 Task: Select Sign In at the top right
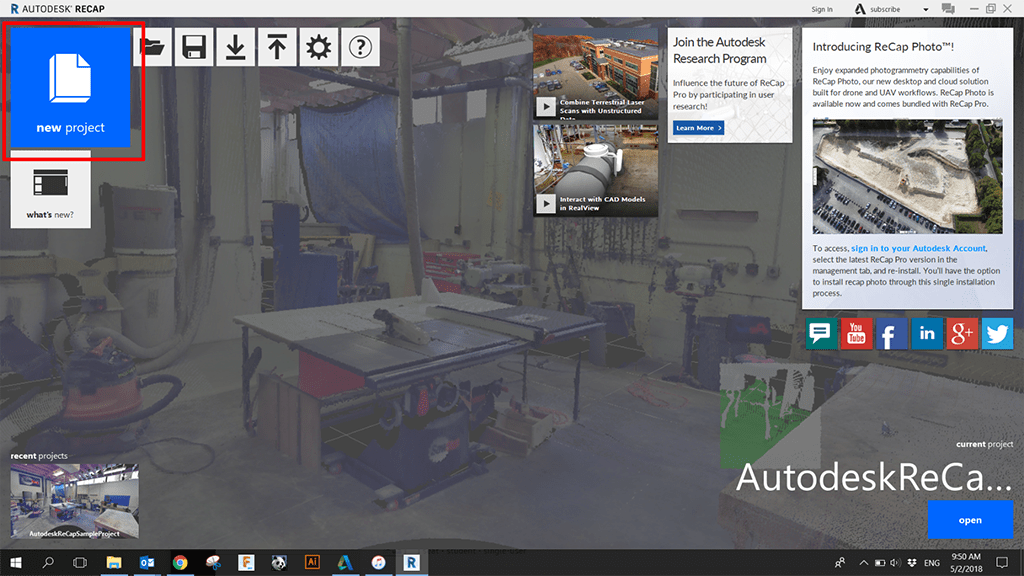pos(820,9)
